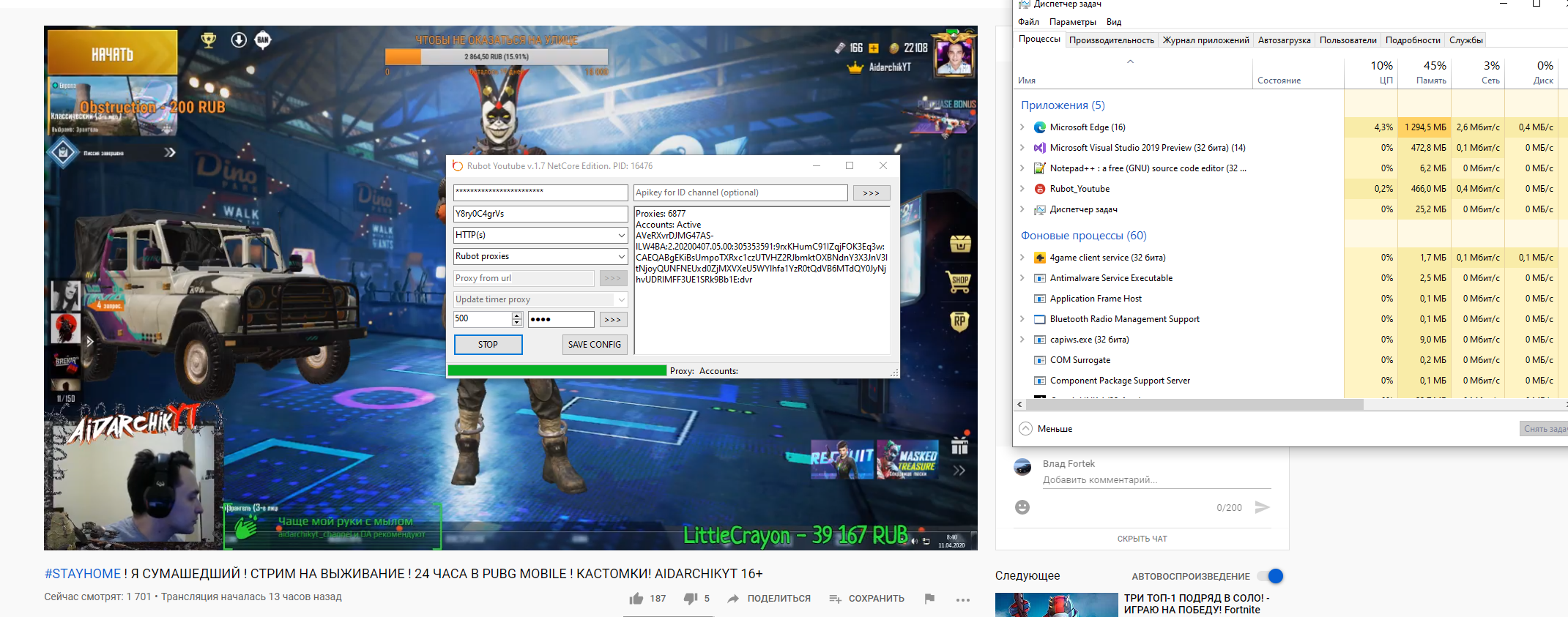Click the report flag icon
The width and height of the screenshot is (1568, 617).
point(929,599)
